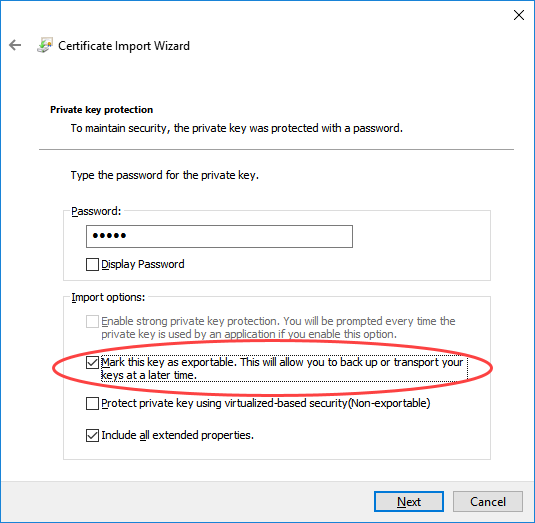Close the Certificate Import Wizard dialog
The image size is (535, 523).
(519, 15)
